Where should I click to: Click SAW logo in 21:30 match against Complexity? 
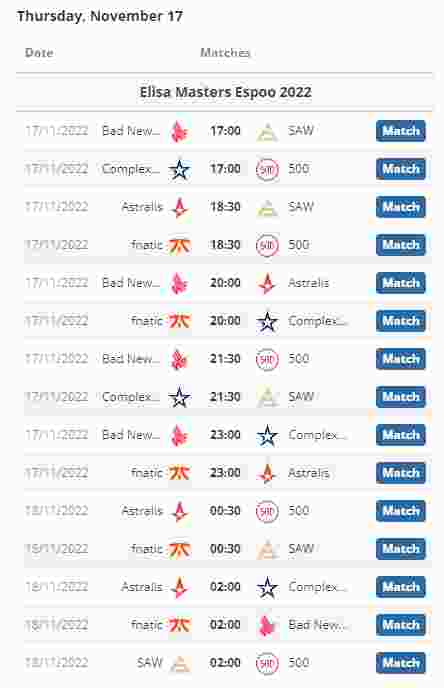pyautogui.click(x=267, y=397)
